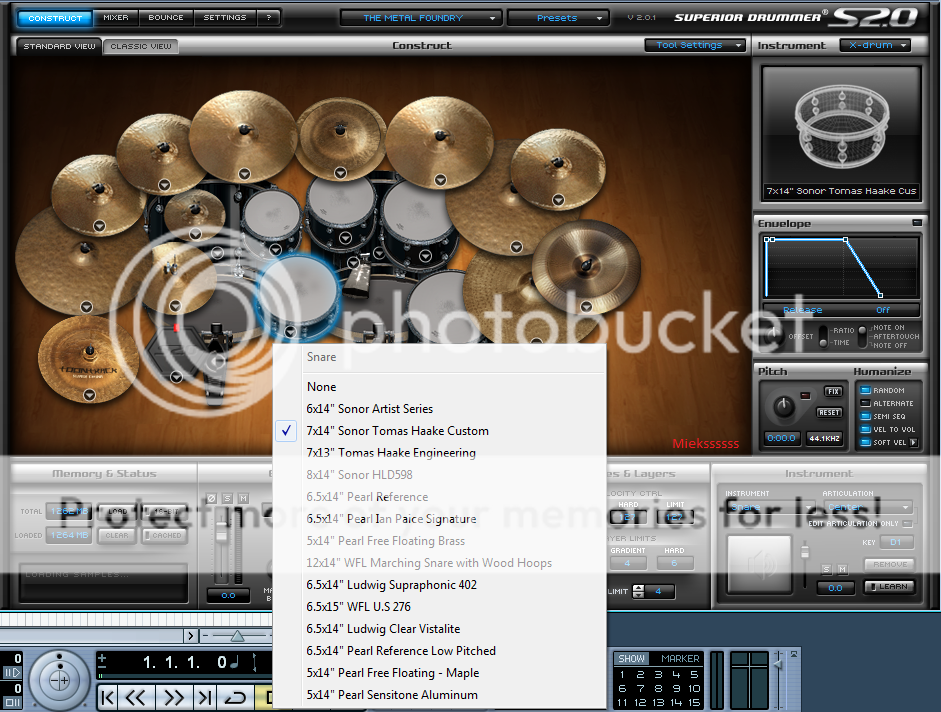Click the mixer channel volume fader
The height and width of the screenshot is (712, 941).
pos(222,531)
